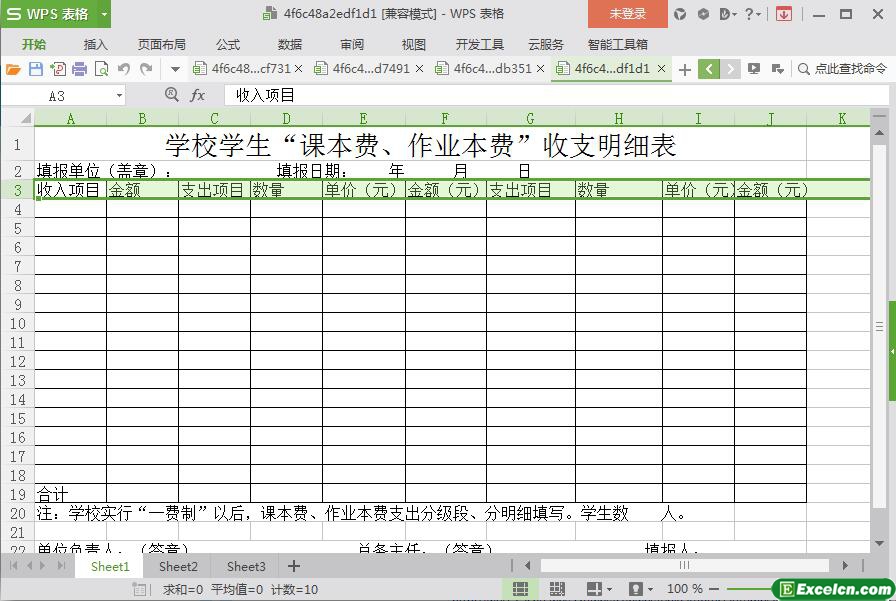This screenshot has height=601, width=896.
Task: Click the Save icon in quick toolbar
Action: point(36,69)
